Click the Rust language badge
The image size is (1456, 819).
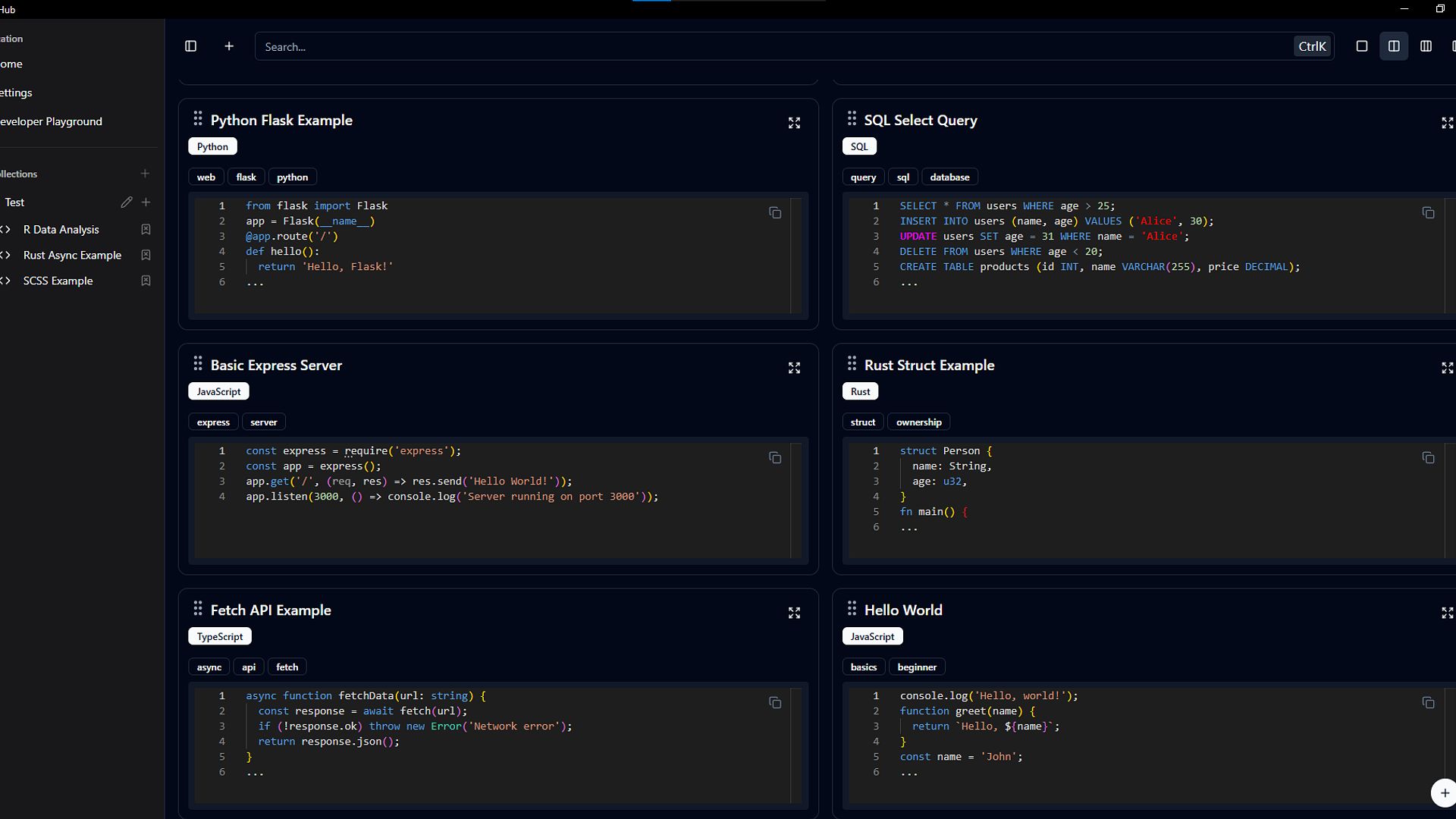(x=860, y=391)
